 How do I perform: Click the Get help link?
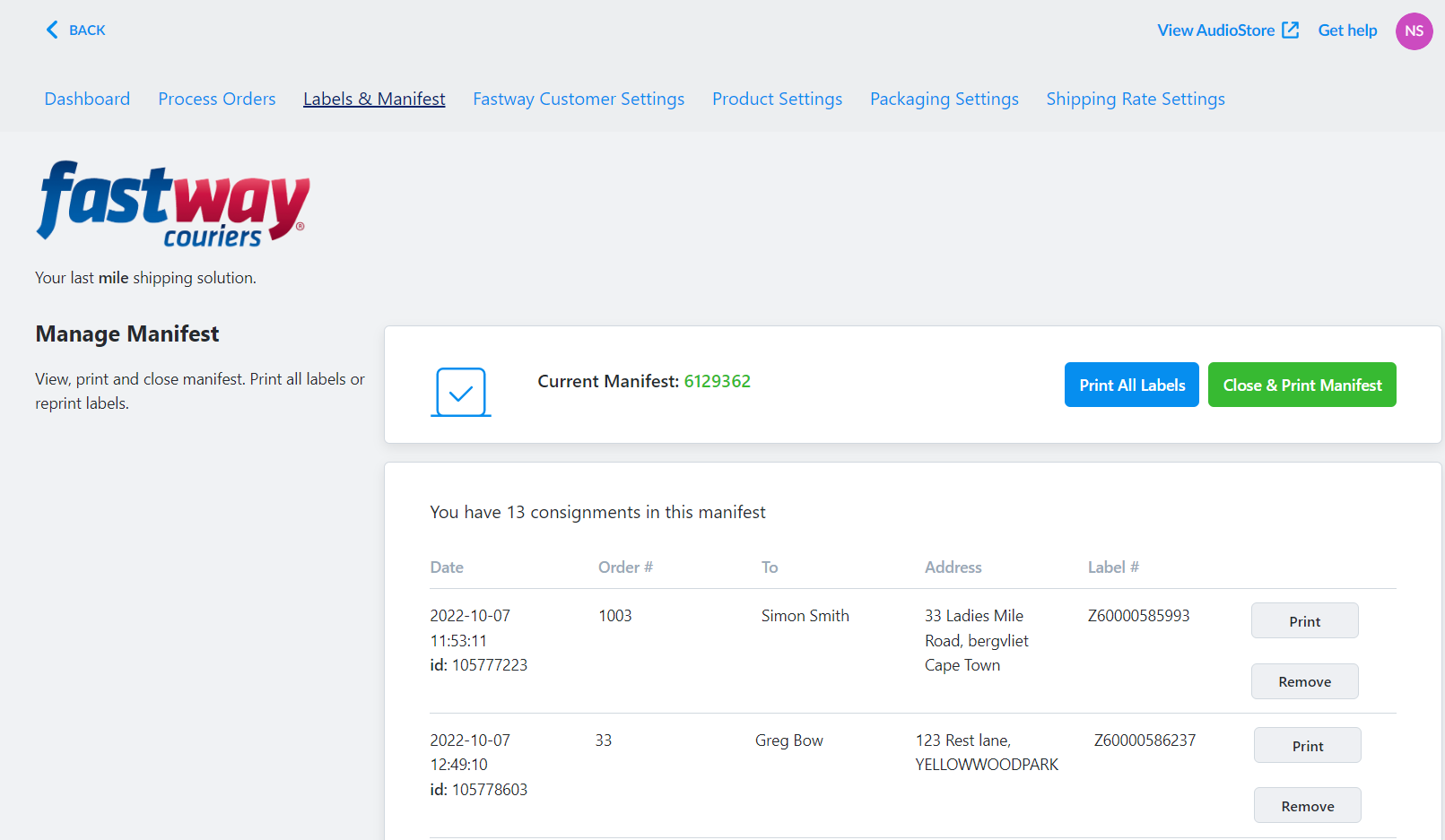1347,30
